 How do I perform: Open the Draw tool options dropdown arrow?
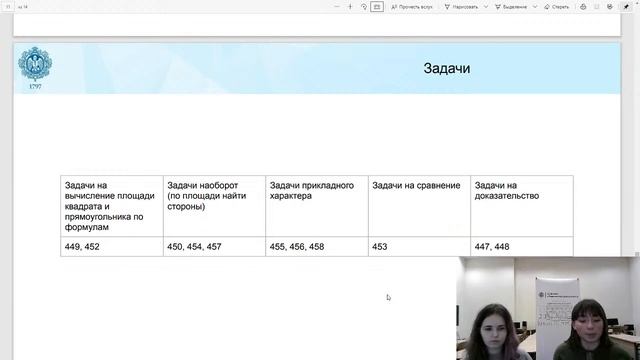(x=486, y=7)
